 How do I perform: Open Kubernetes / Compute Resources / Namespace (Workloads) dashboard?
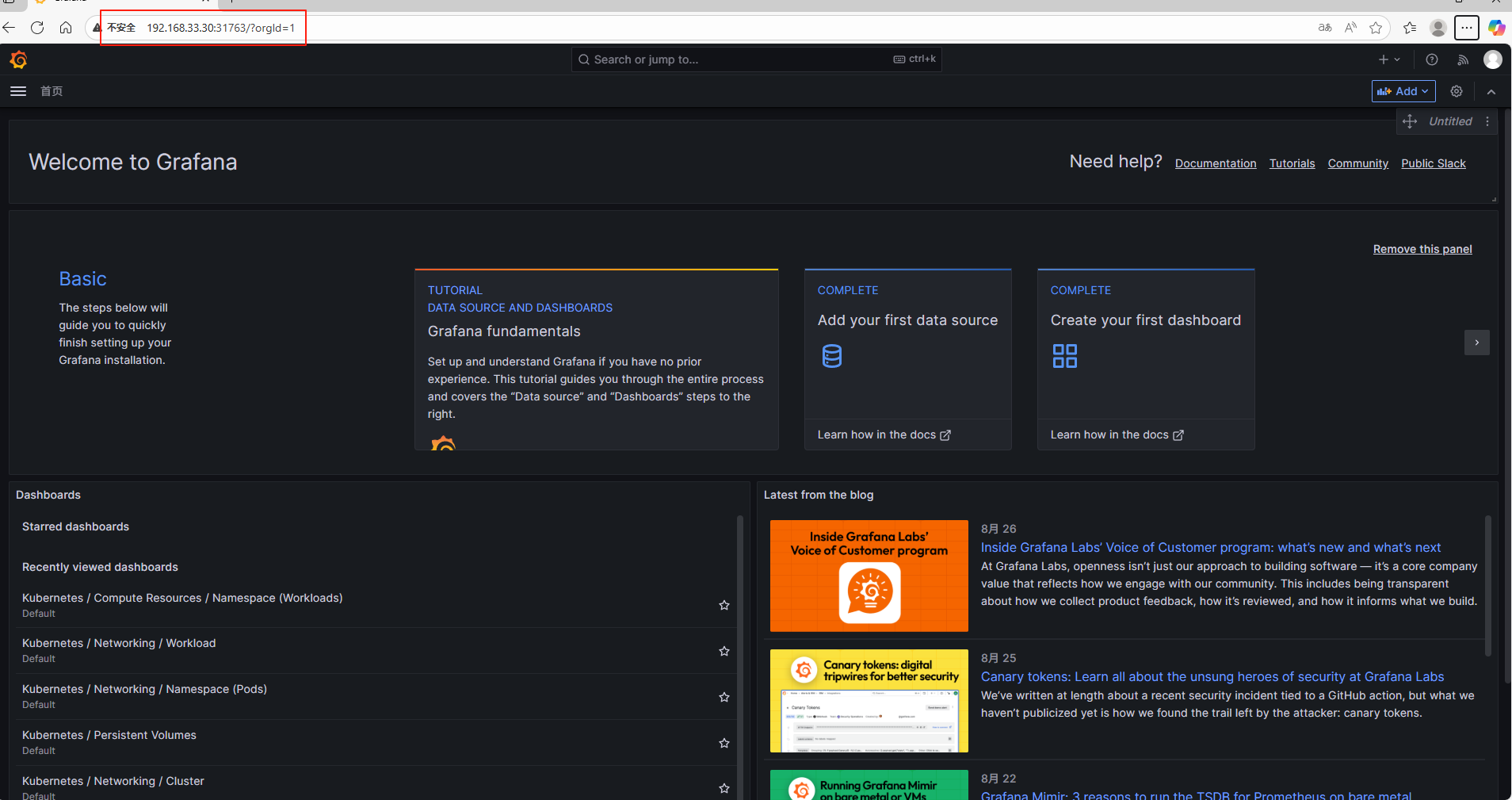(182, 598)
